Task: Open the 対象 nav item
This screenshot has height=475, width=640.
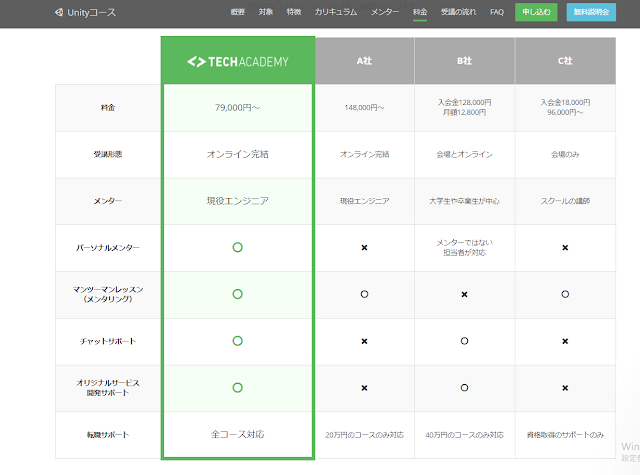Action: [x=265, y=12]
